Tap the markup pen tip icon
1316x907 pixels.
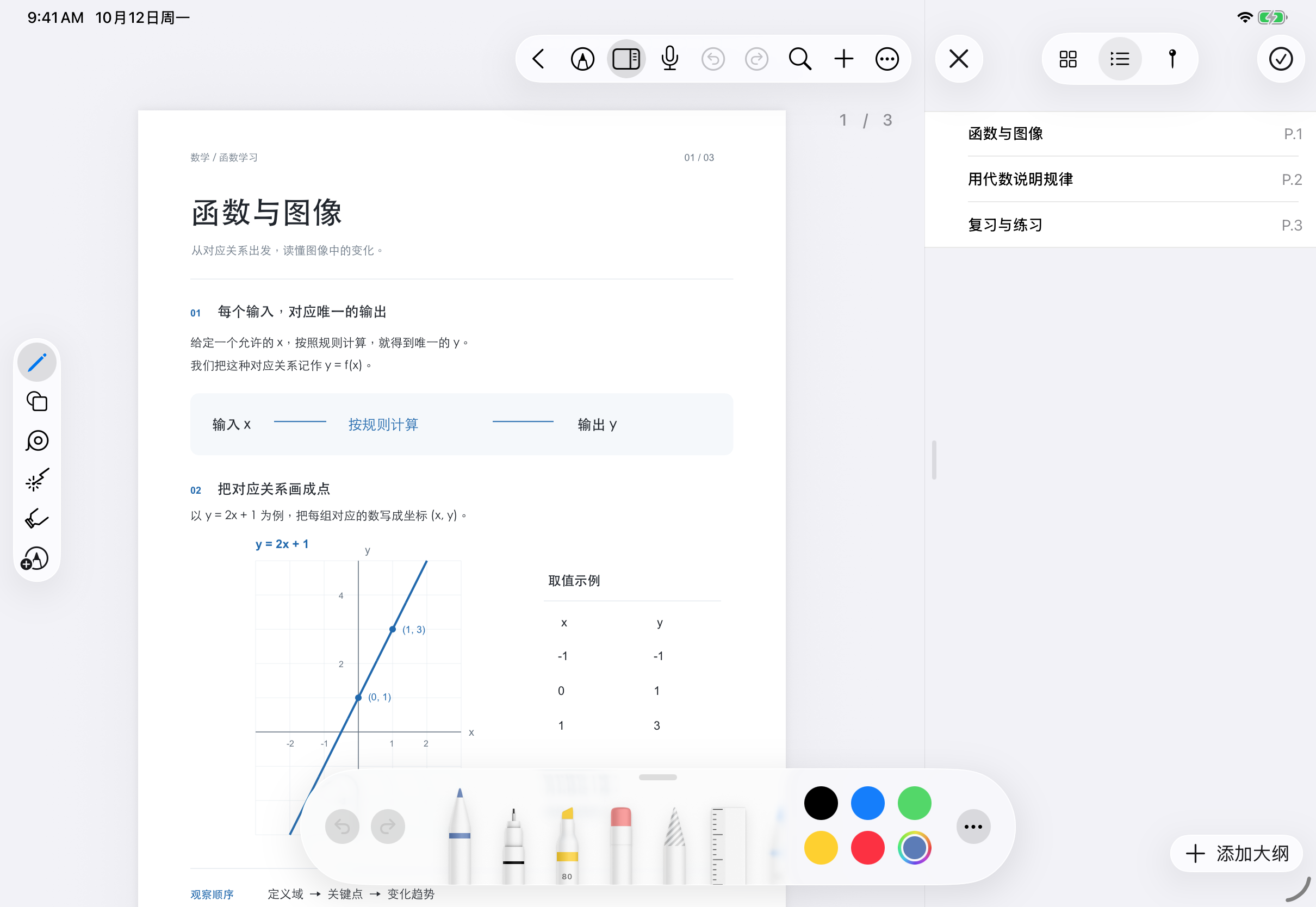coord(582,59)
